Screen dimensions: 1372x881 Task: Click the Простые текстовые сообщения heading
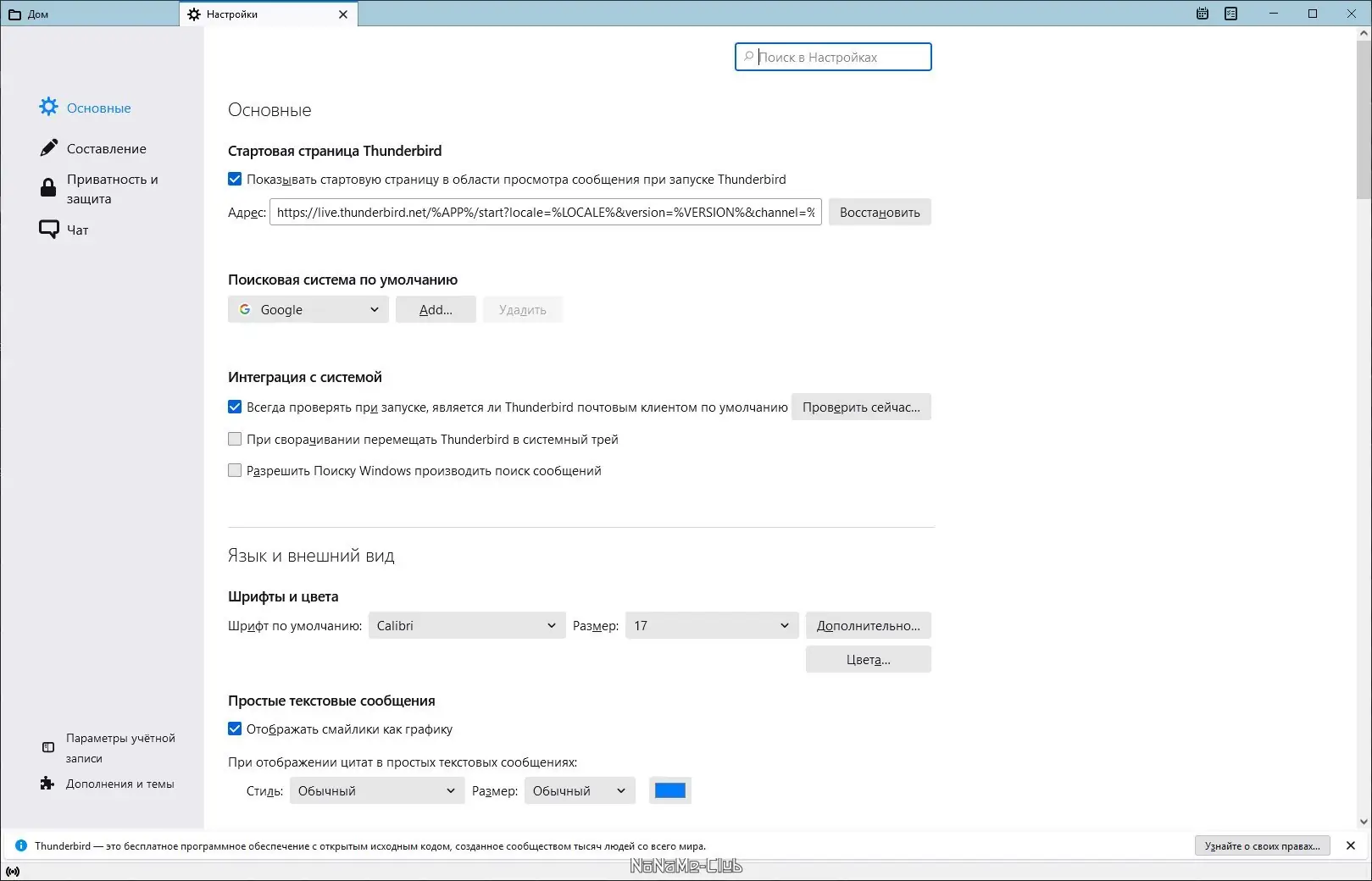[x=331, y=701]
